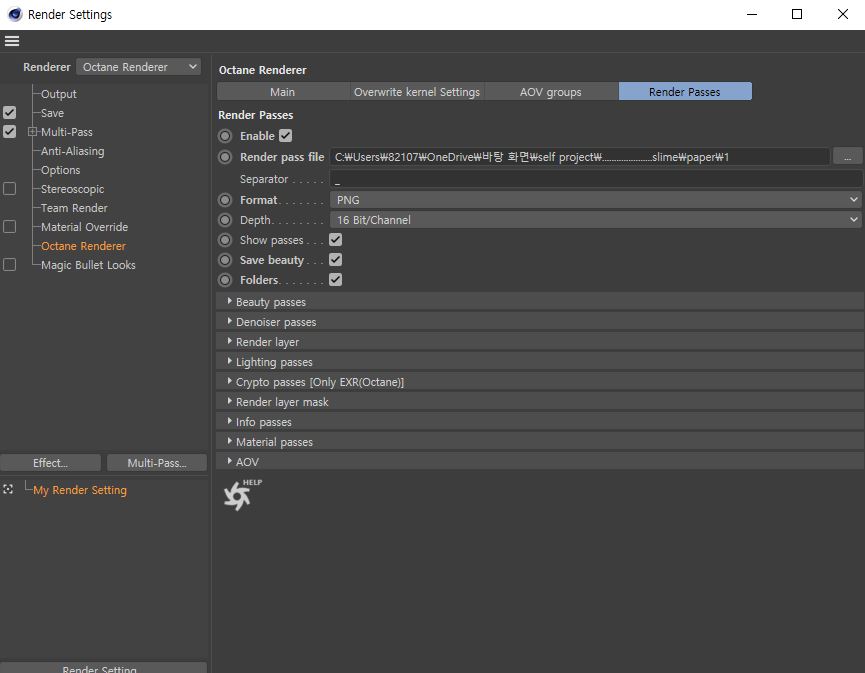865x673 pixels.
Task: Click the Show passes animation dot
Action: pyautogui.click(x=225, y=240)
